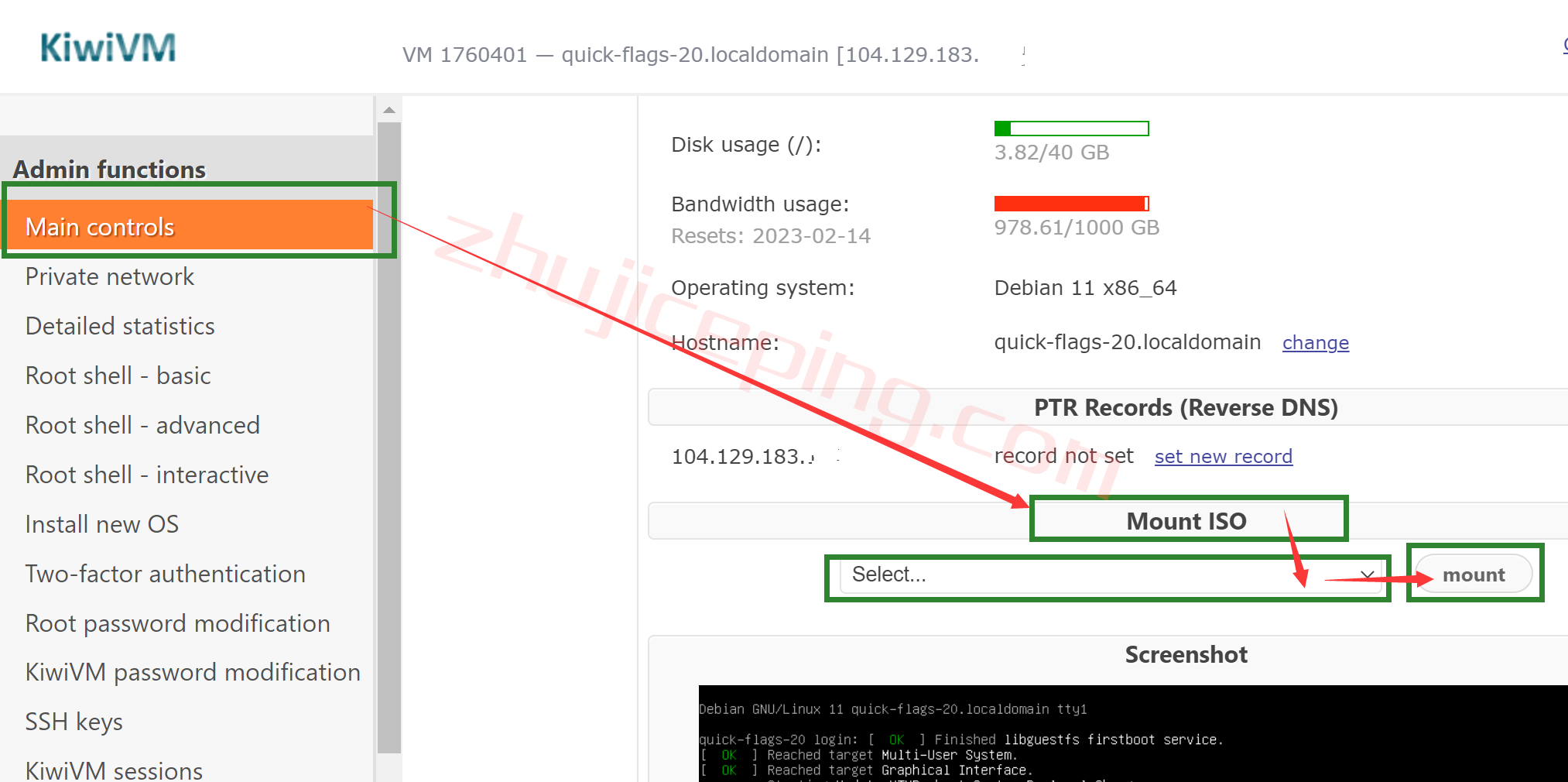Open Private network page

[x=109, y=276]
